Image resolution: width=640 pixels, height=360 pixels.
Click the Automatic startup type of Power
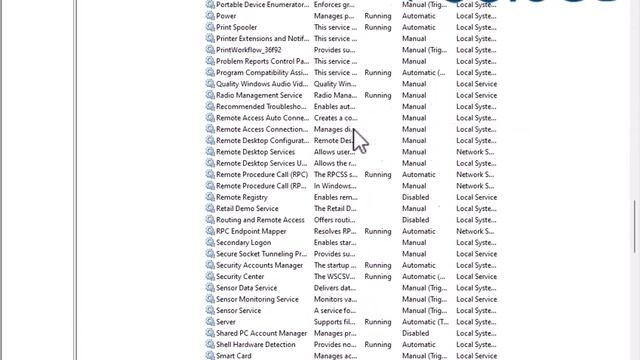click(419, 16)
